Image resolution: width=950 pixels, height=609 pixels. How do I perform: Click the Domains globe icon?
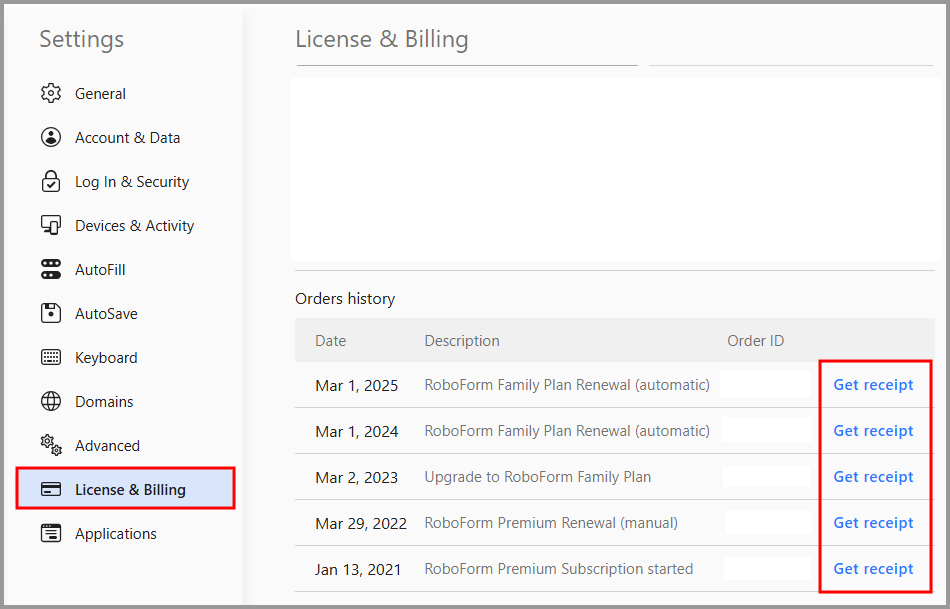[51, 401]
